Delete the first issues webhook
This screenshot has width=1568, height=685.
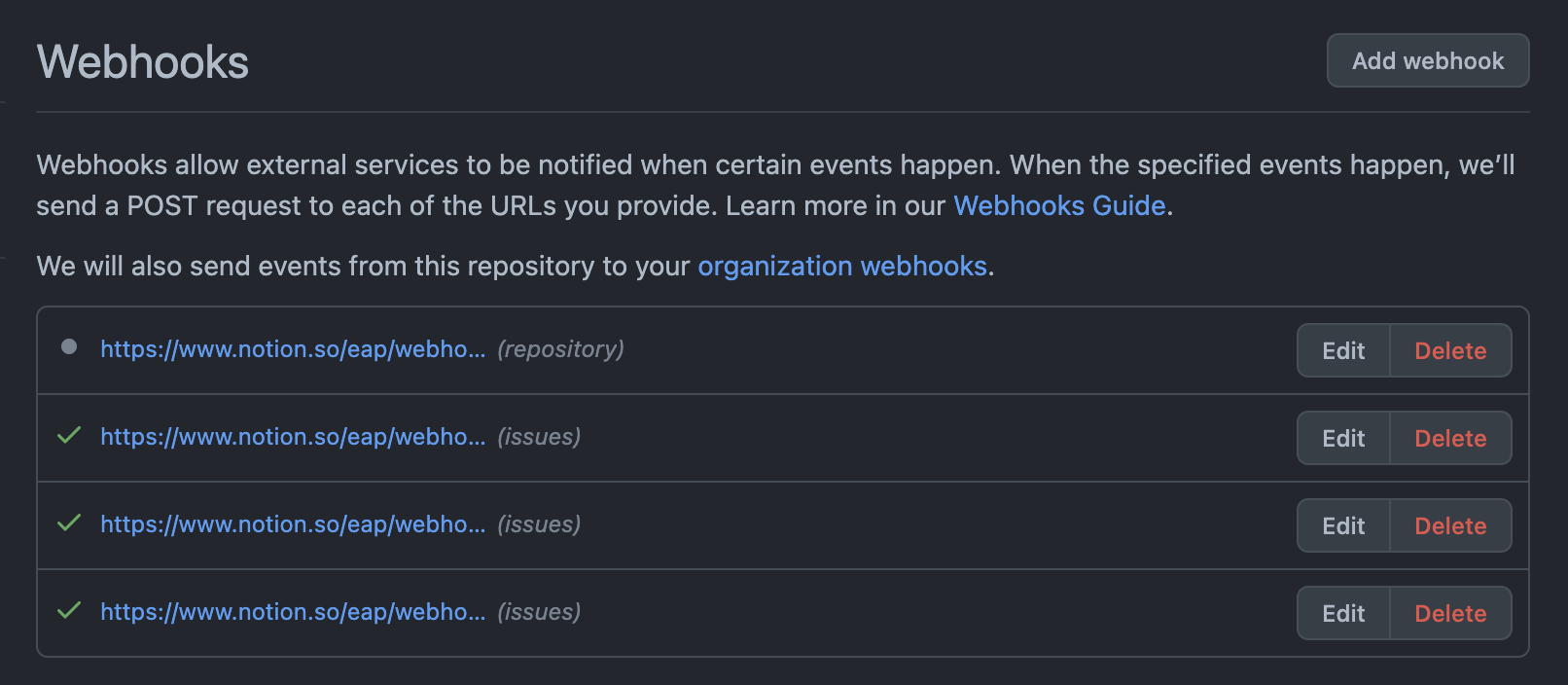(1450, 438)
